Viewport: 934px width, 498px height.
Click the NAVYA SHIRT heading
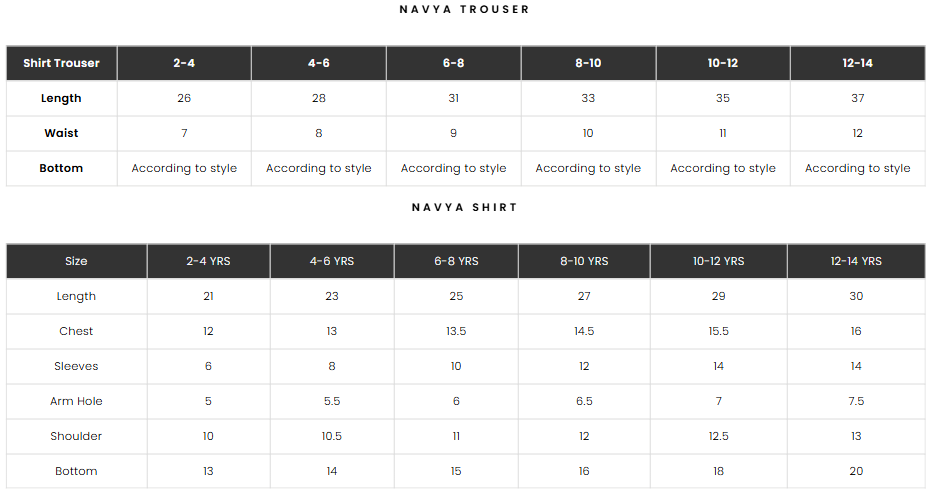point(464,207)
